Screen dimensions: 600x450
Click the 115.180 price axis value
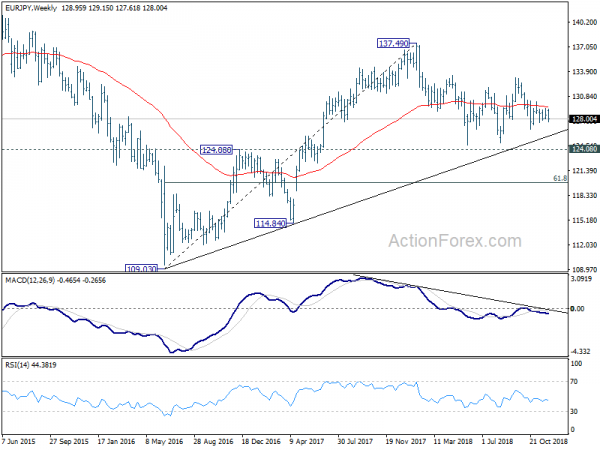click(x=584, y=220)
